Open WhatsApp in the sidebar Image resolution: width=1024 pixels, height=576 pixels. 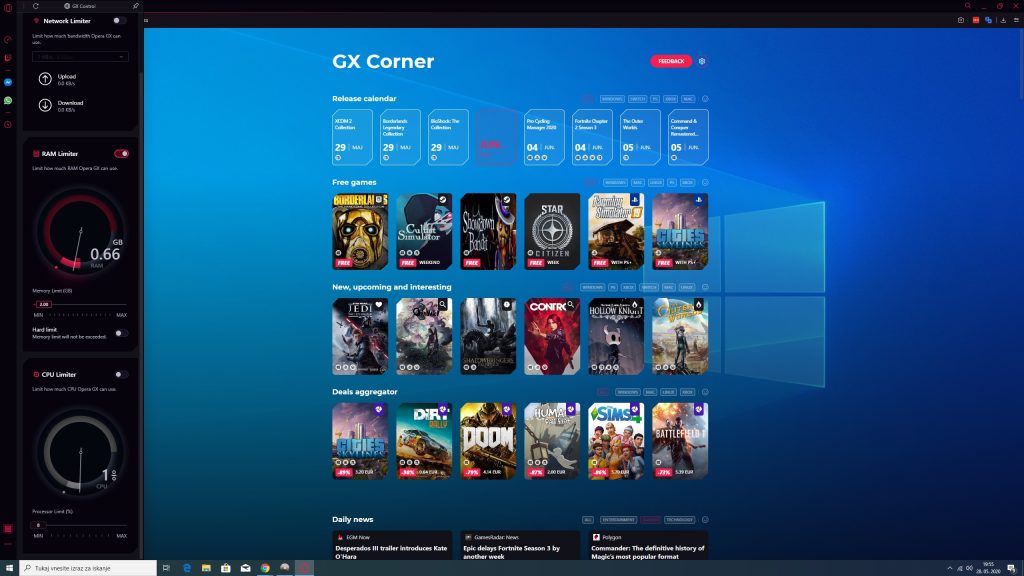8,101
